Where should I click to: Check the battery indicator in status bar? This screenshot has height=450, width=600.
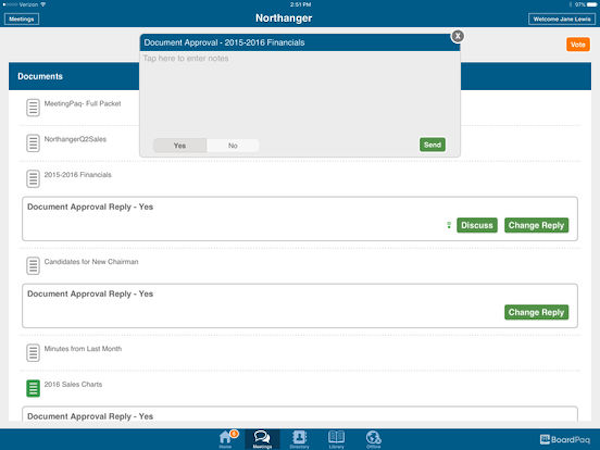pos(592,5)
